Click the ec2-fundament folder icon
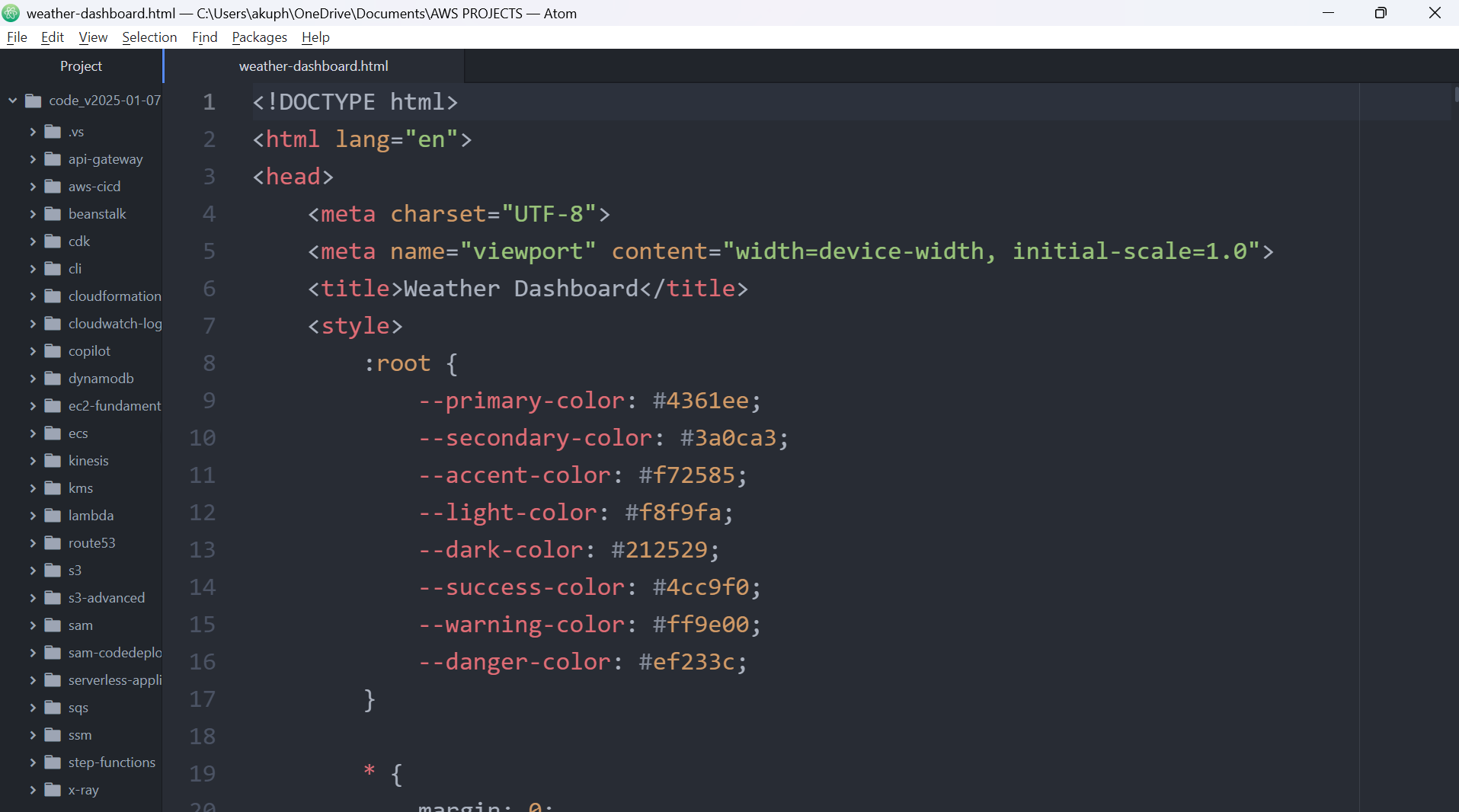Viewport: 1459px width, 812px height. pyautogui.click(x=53, y=406)
